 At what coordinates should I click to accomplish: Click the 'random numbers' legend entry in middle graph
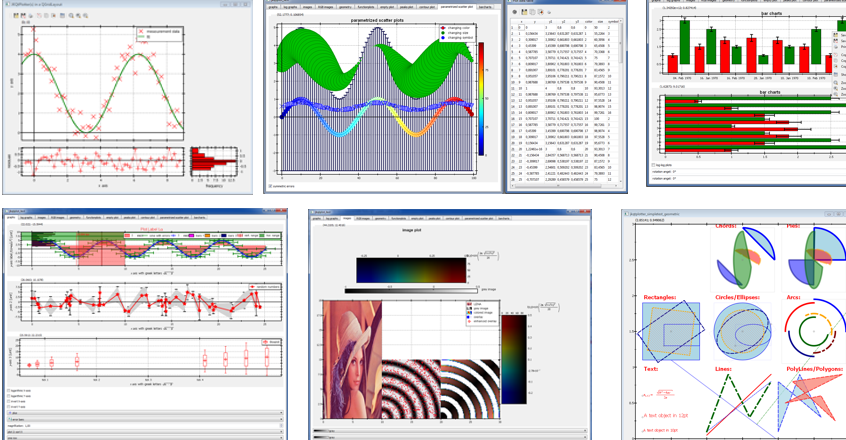coord(264,287)
